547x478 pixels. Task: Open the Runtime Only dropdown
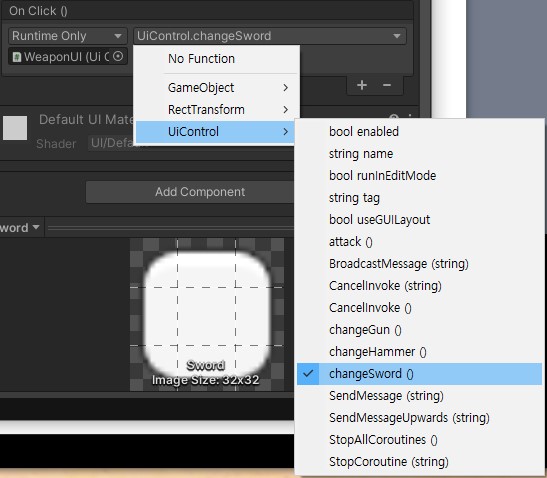[x=67, y=36]
